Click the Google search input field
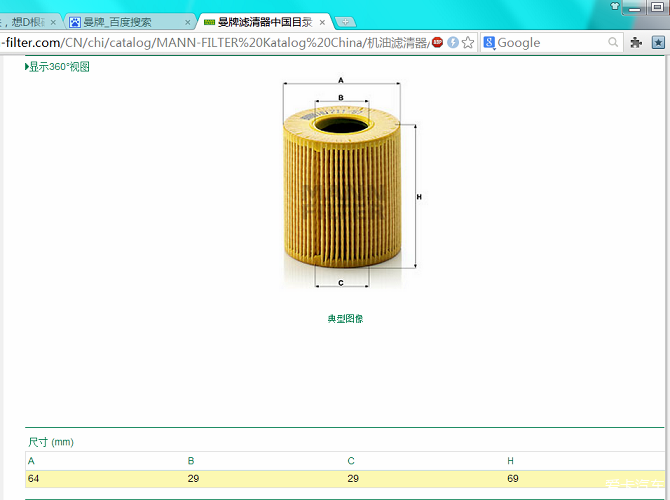 551,42
